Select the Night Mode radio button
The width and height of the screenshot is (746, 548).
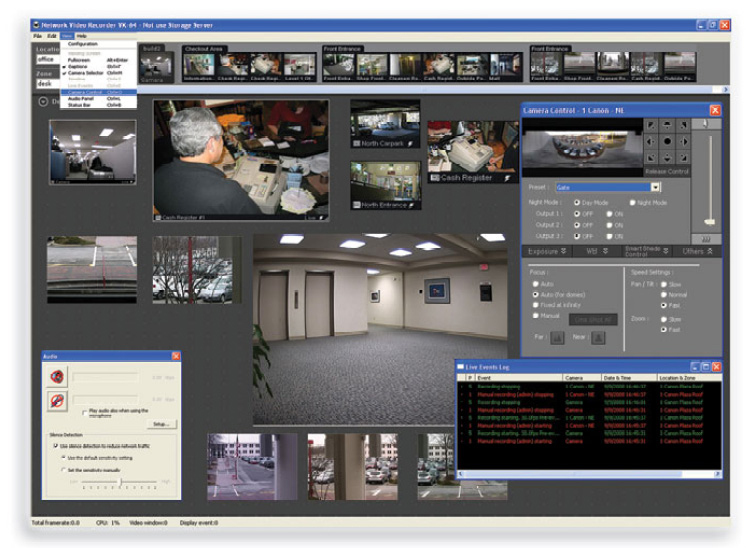point(633,202)
